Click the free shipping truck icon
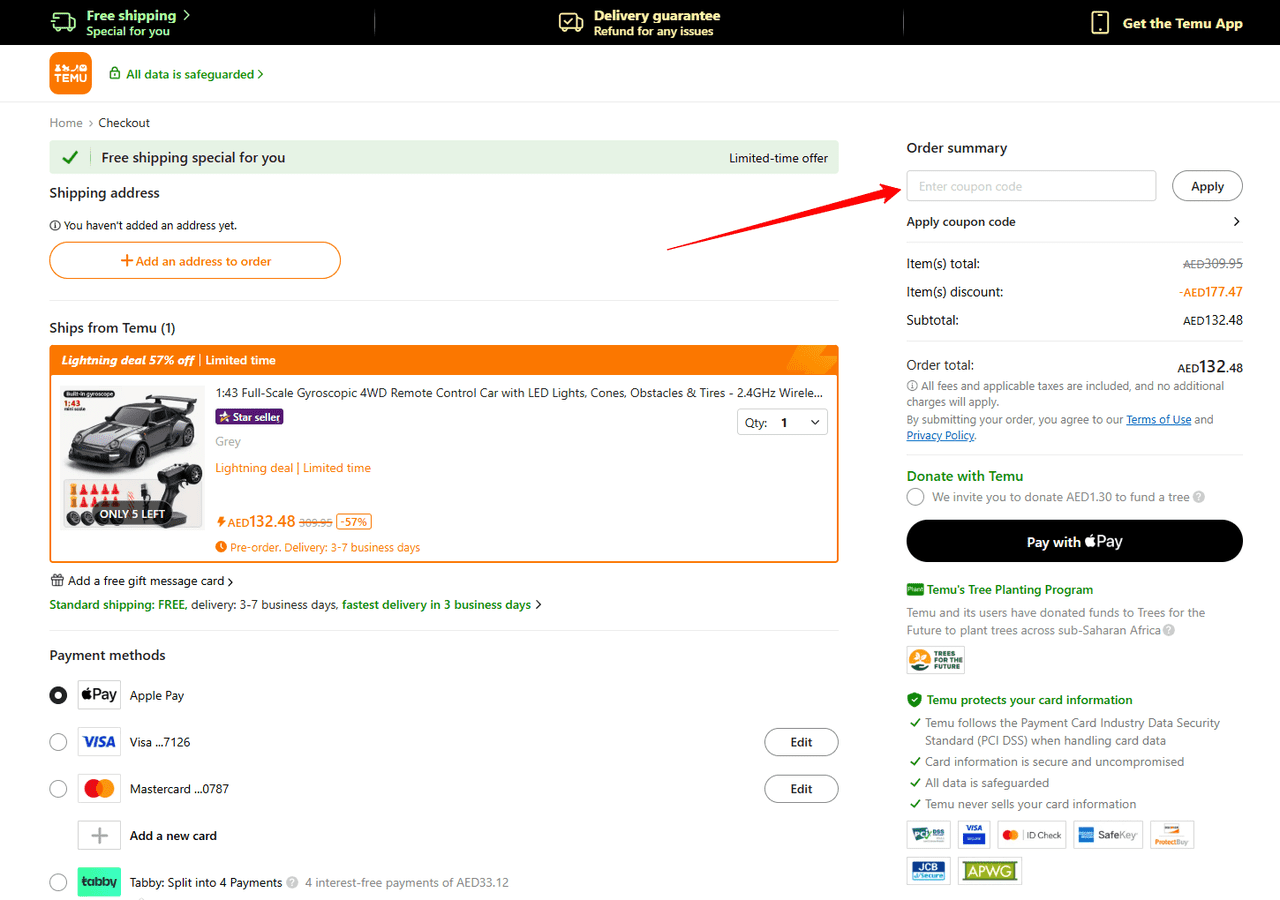Viewport: 1280px width, 900px height. click(64, 22)
